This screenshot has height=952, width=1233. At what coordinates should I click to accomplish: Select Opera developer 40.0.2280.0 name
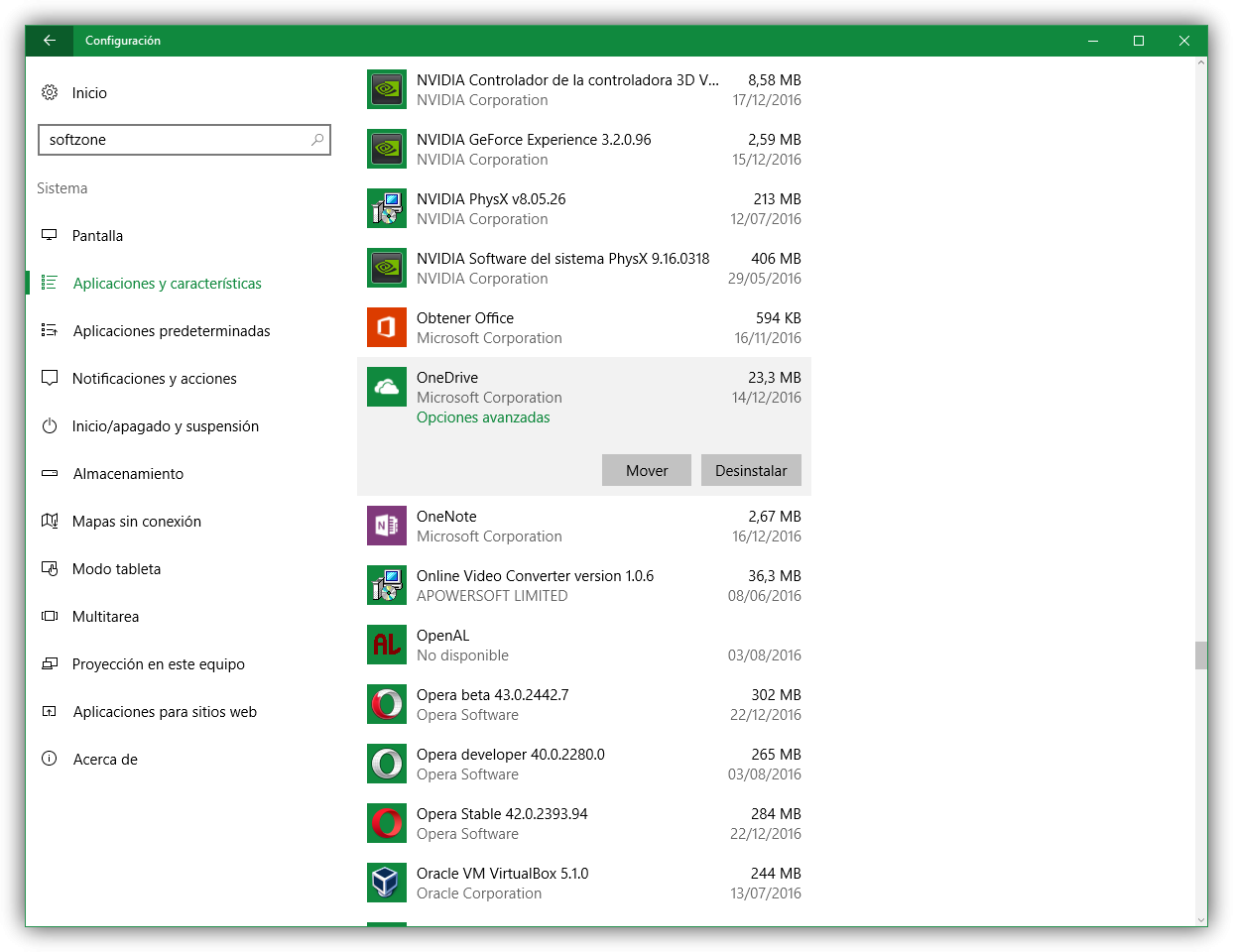[x=511, y=754]
